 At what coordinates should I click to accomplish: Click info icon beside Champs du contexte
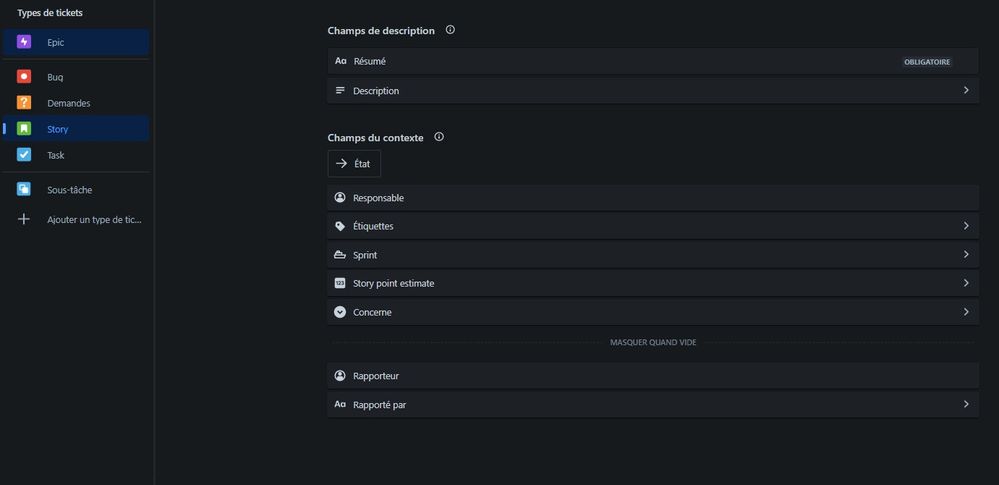[x=439, y=137]
